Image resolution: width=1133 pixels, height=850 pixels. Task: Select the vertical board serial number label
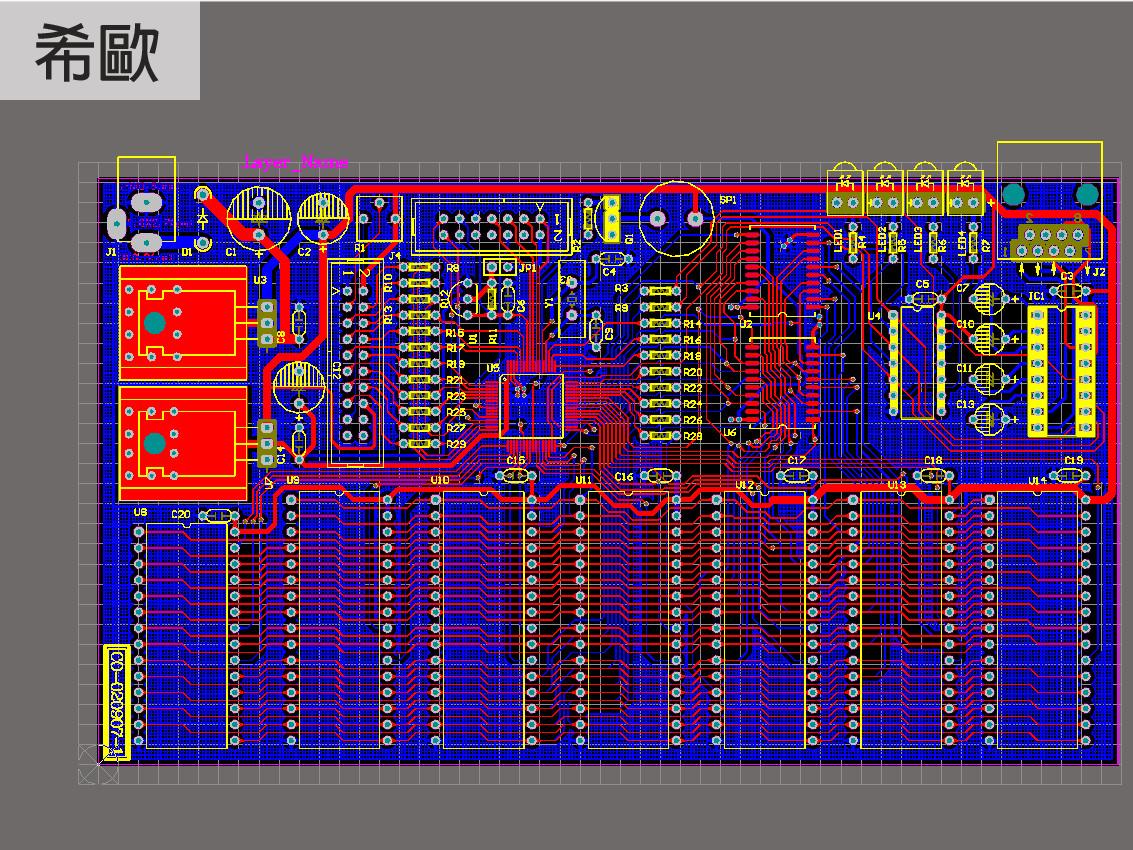[x=117, y=700]
